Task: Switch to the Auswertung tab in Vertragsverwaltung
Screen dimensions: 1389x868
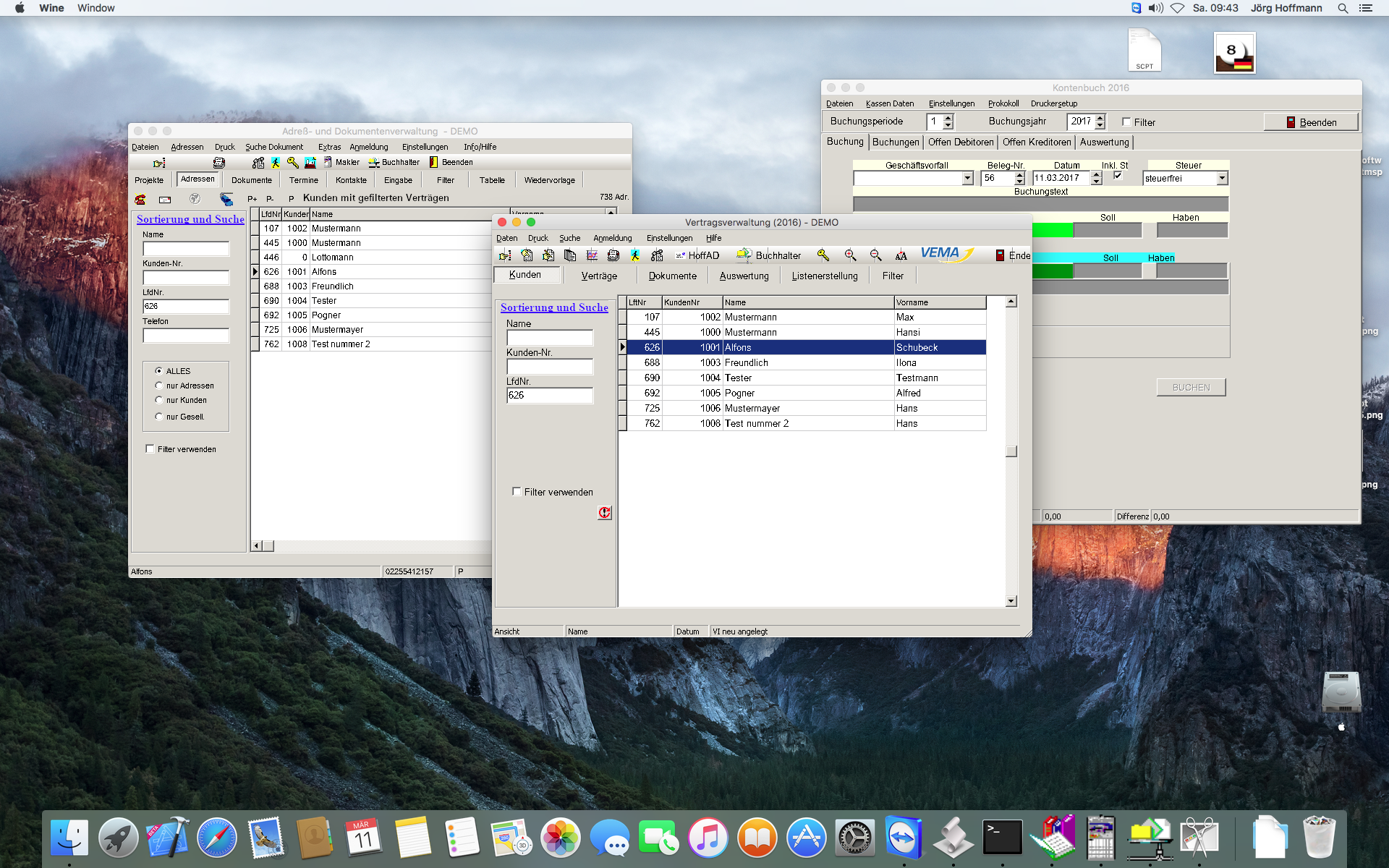Action: pos(744,276)
